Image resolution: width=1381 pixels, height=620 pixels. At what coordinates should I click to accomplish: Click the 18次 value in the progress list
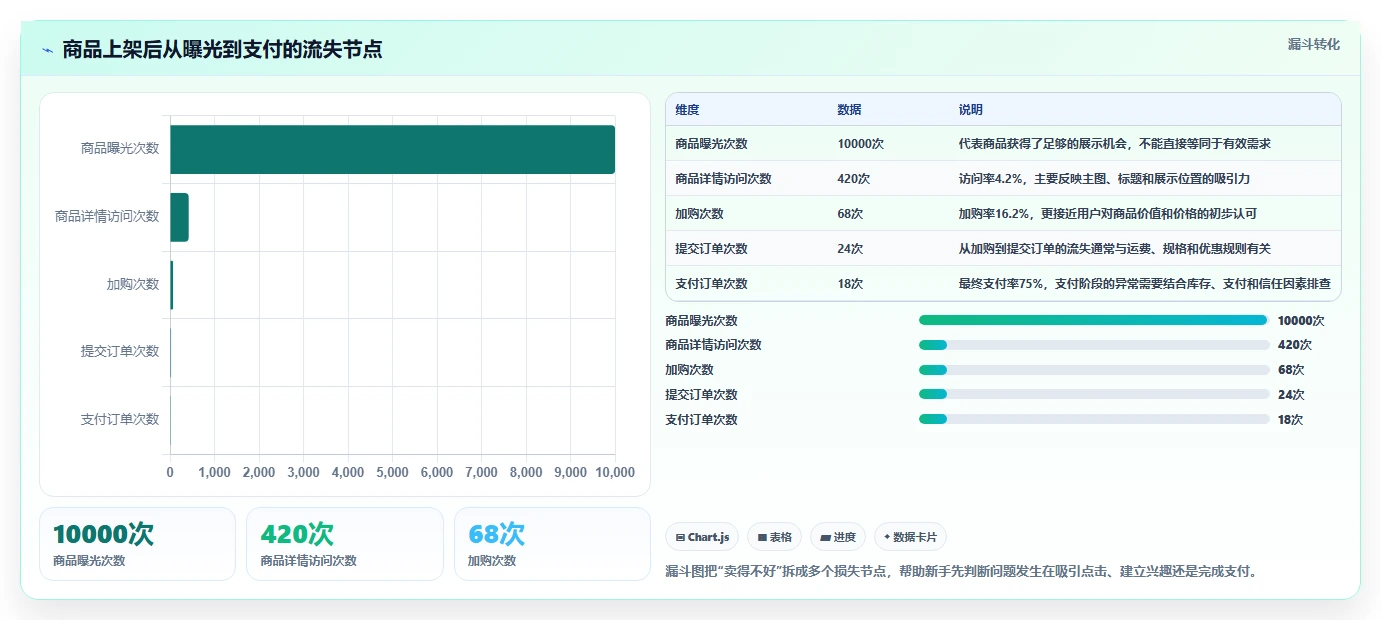click(x=1290, y=420)
